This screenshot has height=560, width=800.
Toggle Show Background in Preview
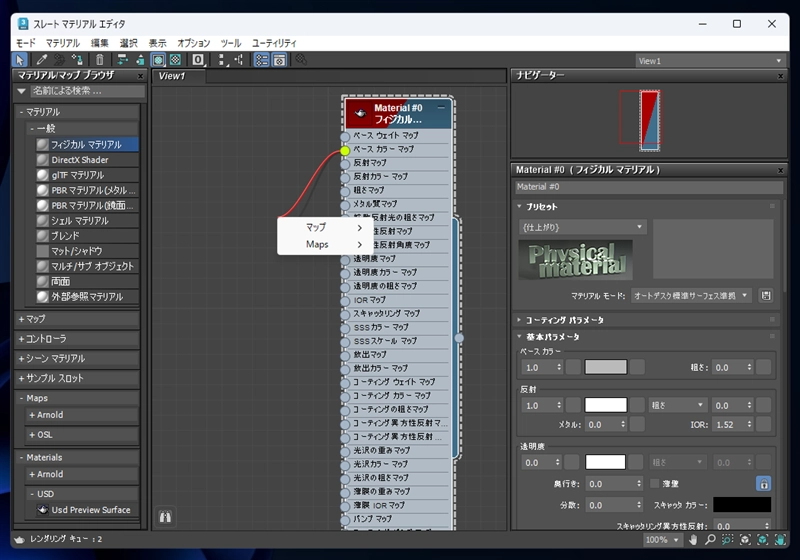click(176, 60)
